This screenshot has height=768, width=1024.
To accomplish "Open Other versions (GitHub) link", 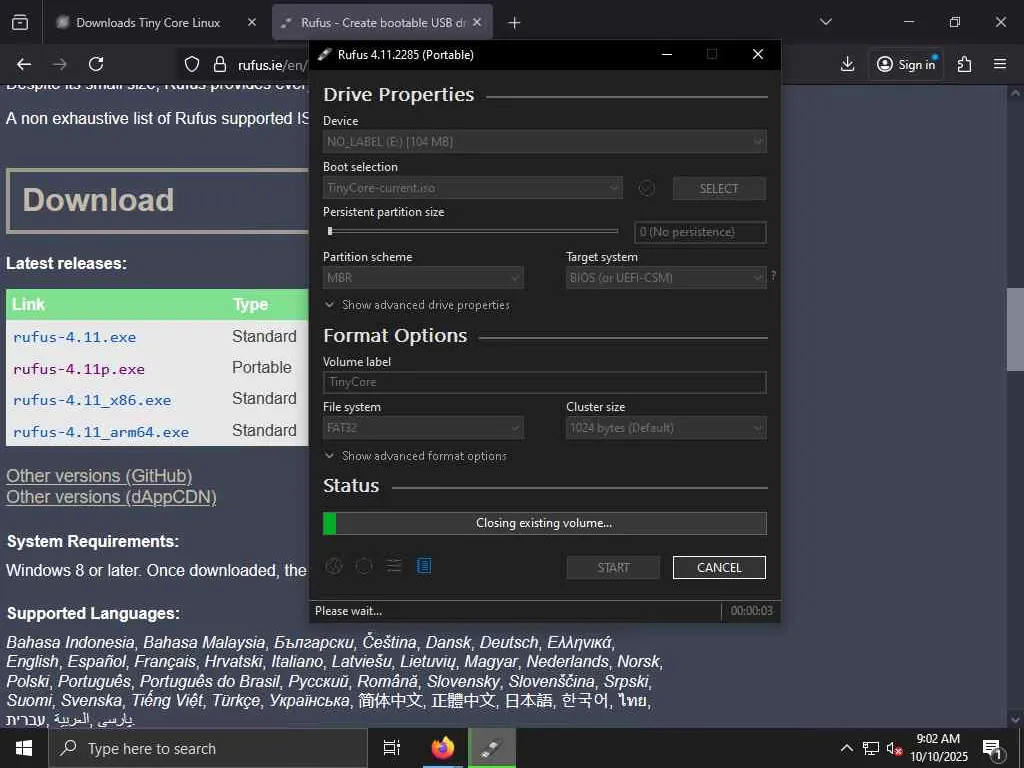I will tap(99, 475).
